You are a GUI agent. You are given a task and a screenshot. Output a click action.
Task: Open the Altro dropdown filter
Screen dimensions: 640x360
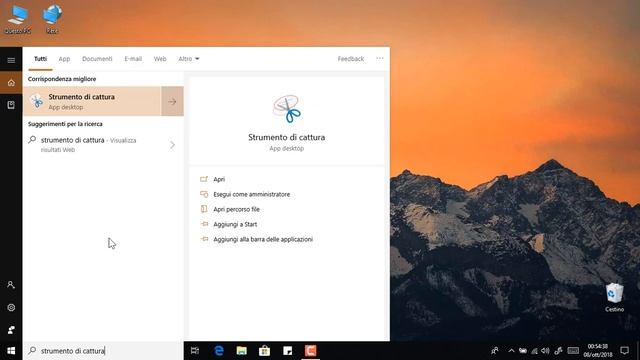[x=189, y=59]
